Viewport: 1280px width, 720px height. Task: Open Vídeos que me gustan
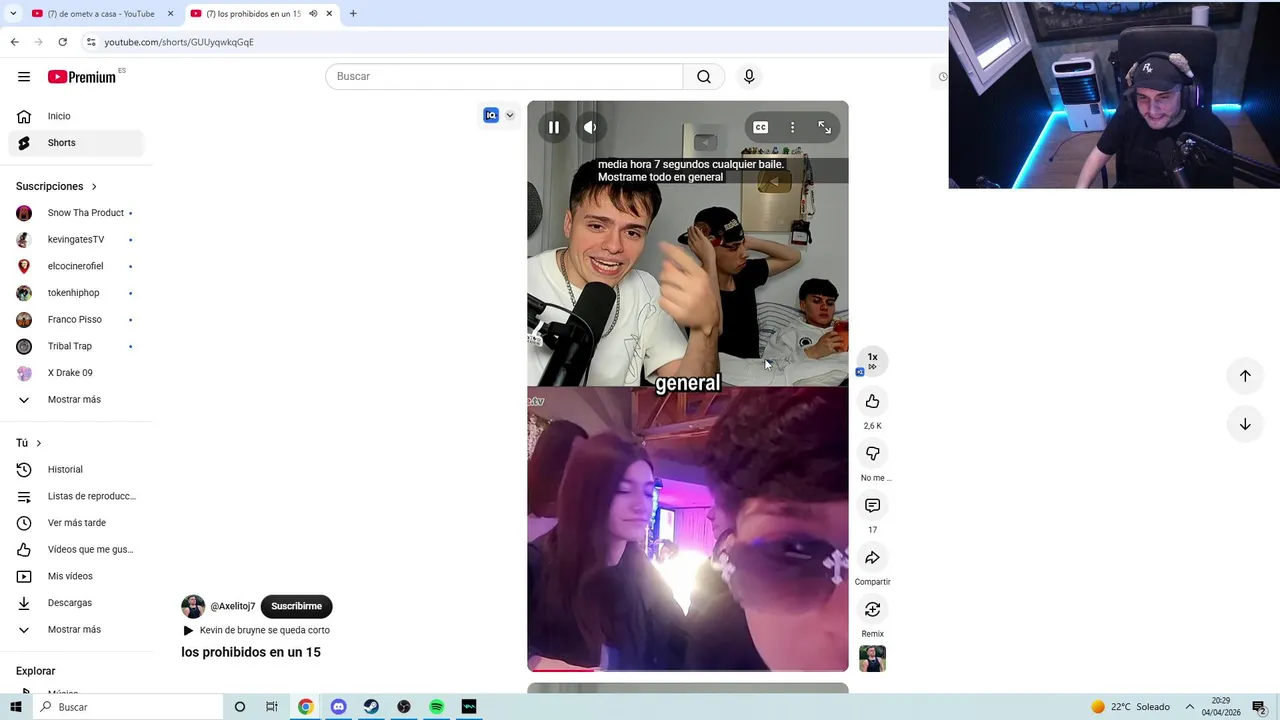click(76, 549)
